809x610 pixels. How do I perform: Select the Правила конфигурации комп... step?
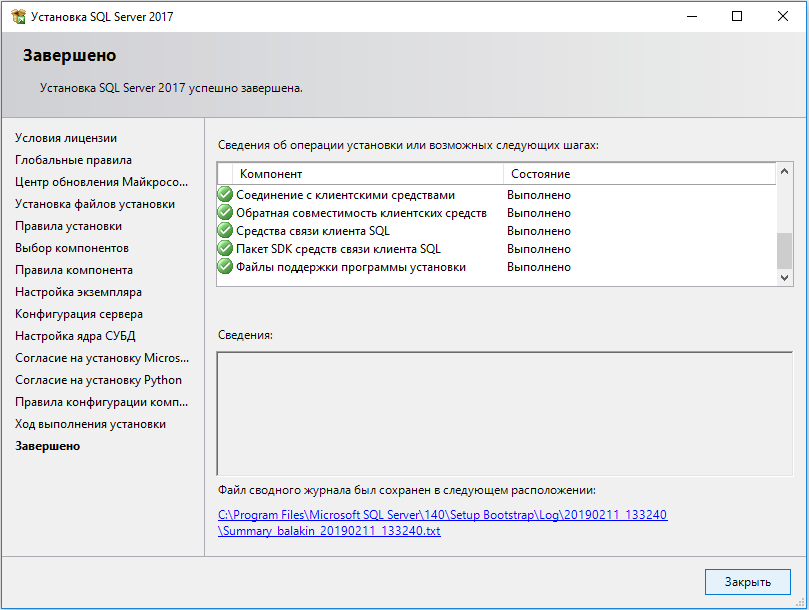click(102, 402)
